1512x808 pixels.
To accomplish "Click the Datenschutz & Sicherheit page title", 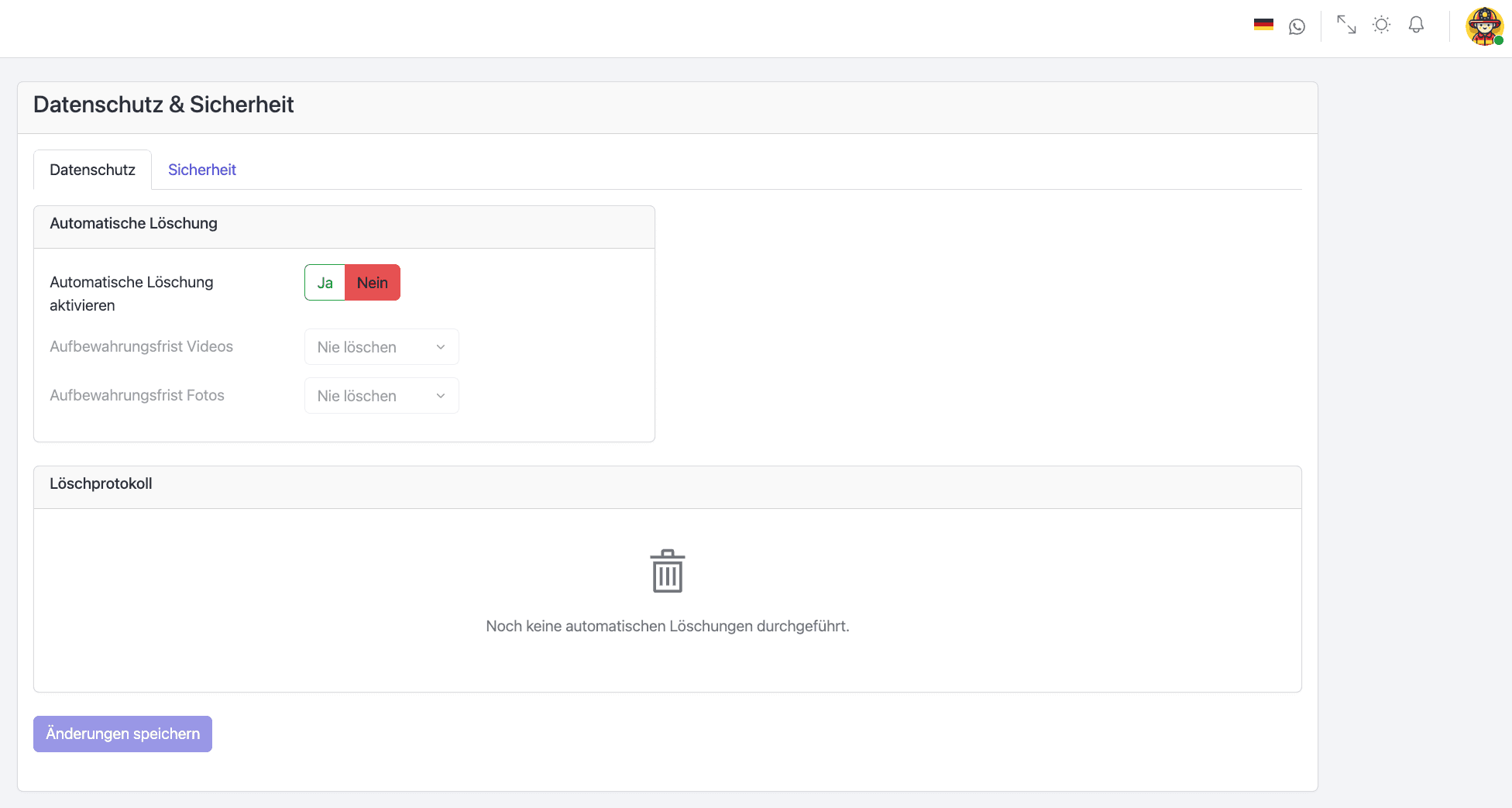I will (163, 105).
